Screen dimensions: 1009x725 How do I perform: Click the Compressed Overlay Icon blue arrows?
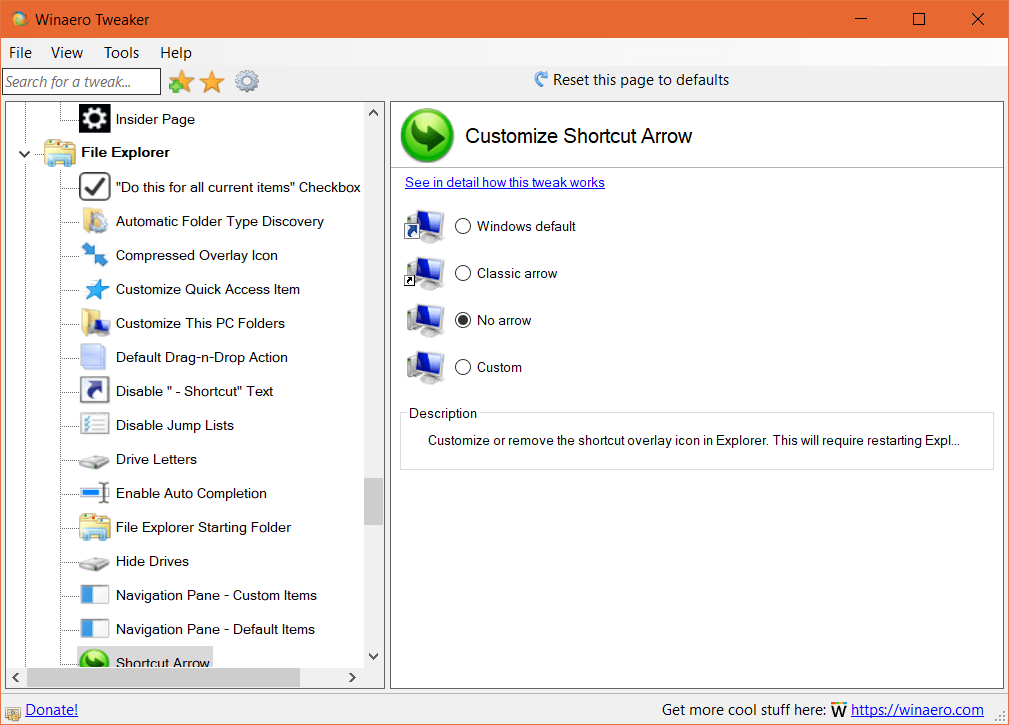(95, 255)
